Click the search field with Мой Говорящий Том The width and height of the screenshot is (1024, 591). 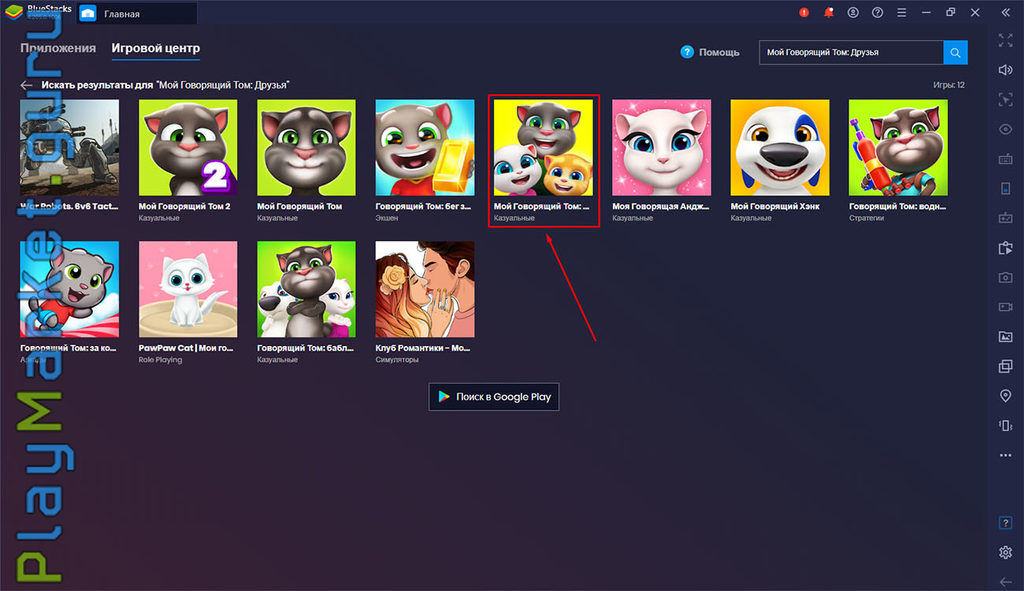click(851, 52)
